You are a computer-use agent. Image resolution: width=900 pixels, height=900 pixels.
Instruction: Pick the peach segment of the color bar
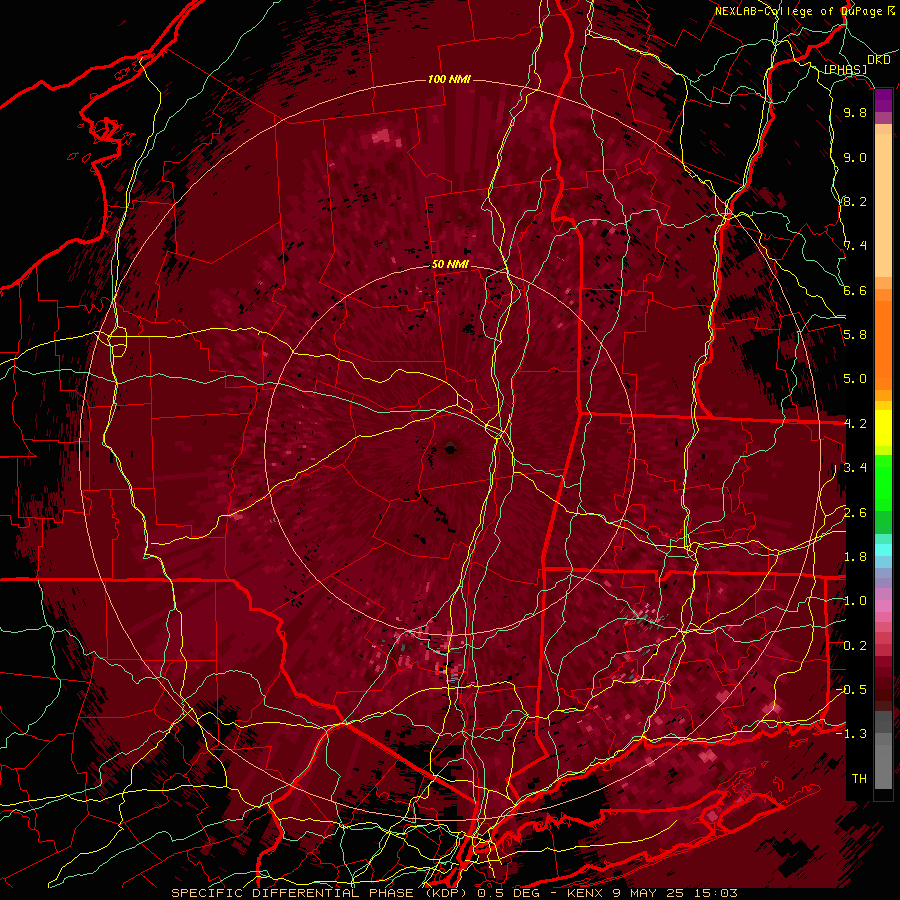(x=883, y=207)
